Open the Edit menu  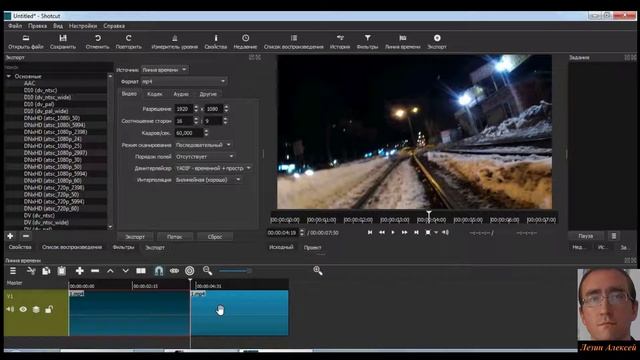point(37,26)
